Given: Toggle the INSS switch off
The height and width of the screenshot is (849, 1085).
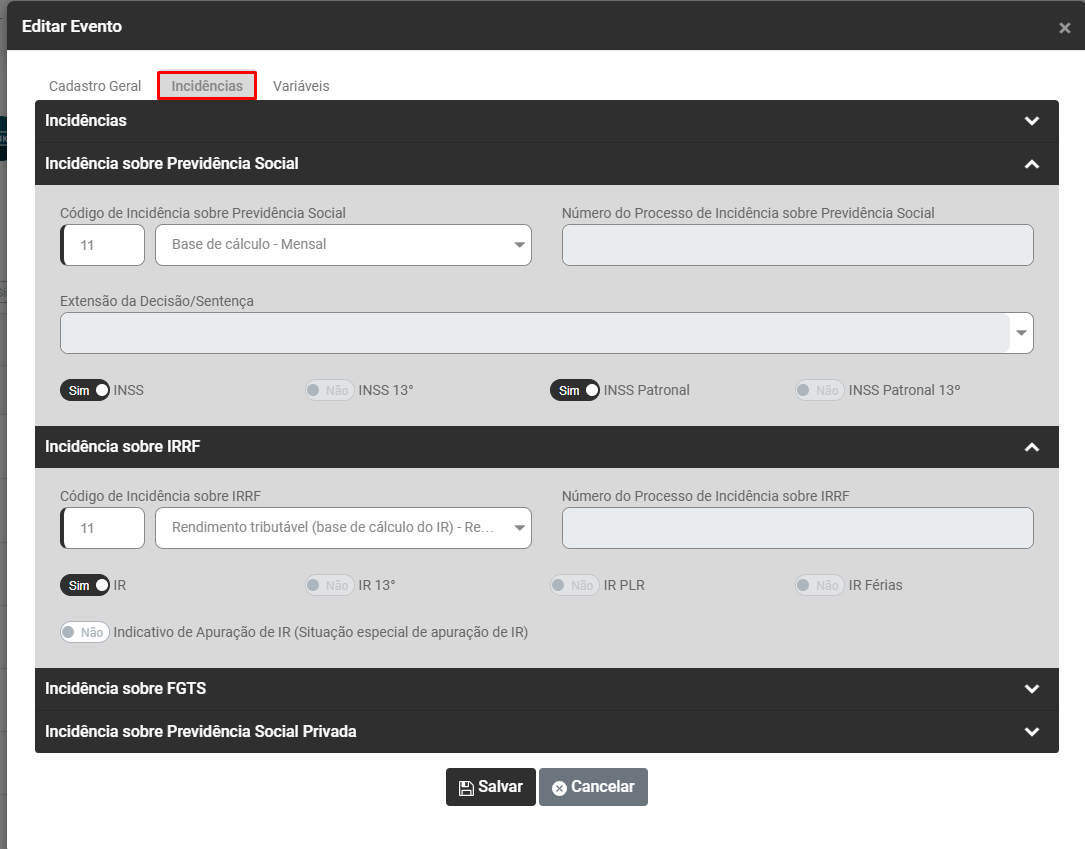Looking at the screenshot, I should pos(84,390).
